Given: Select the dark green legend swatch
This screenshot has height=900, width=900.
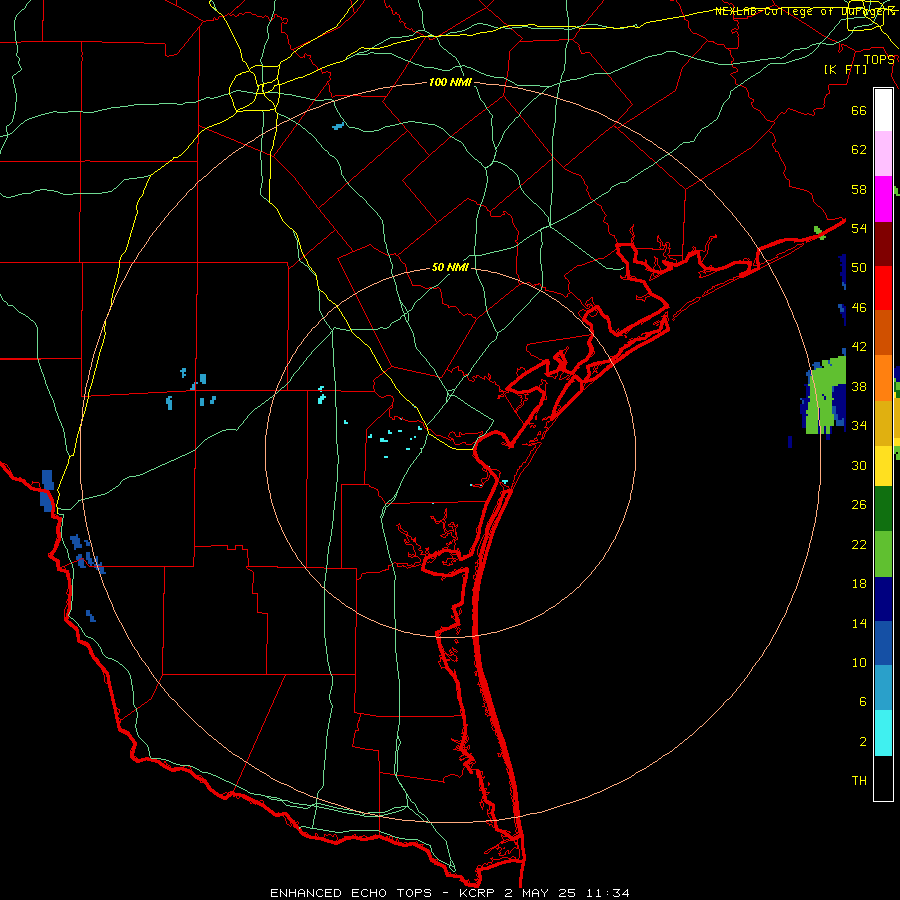Looking at the screenshot, I should [x=883, y=509].
